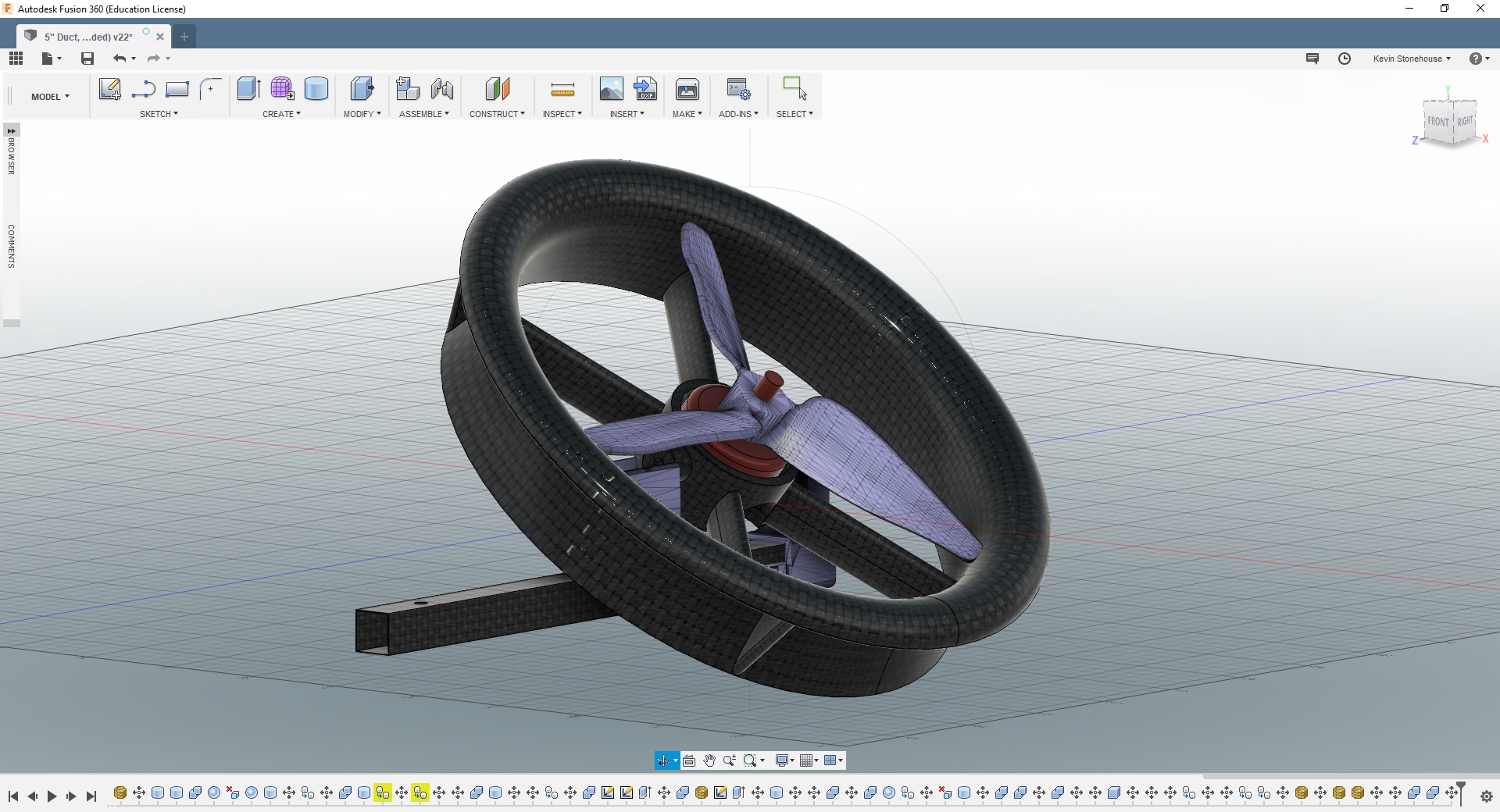Select the Cylinder create tool
Screen dimensions: 1500x812
316,89
